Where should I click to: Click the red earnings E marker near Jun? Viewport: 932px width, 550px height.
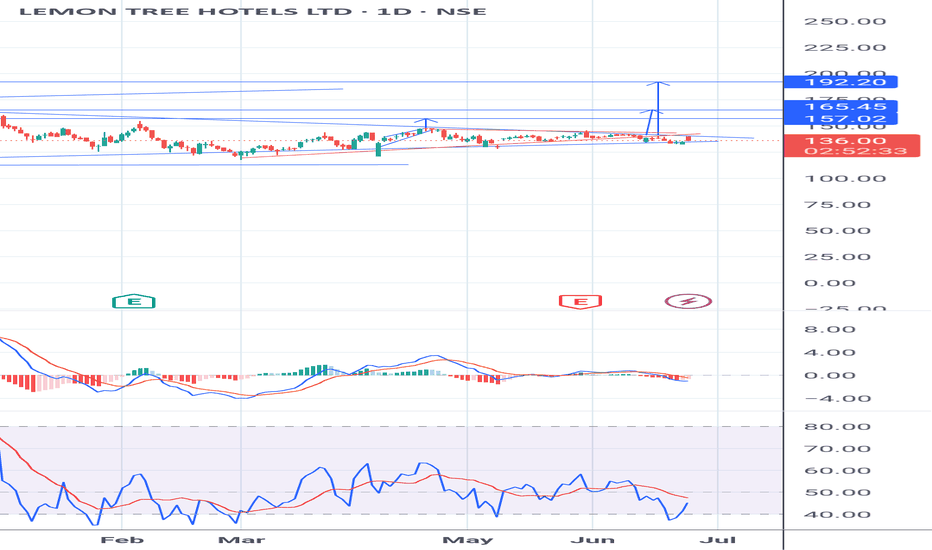click(x=580, y=301)
